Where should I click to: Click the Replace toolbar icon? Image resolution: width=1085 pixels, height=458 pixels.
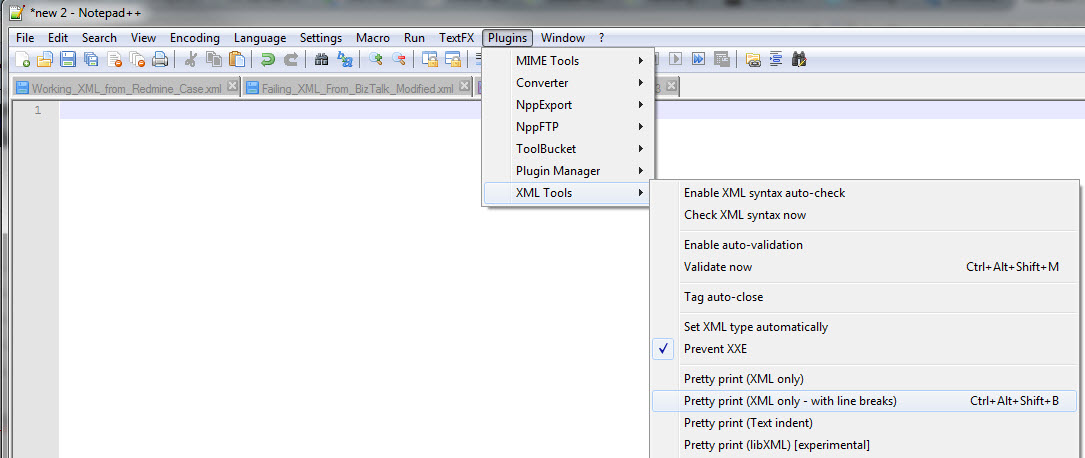344,59
